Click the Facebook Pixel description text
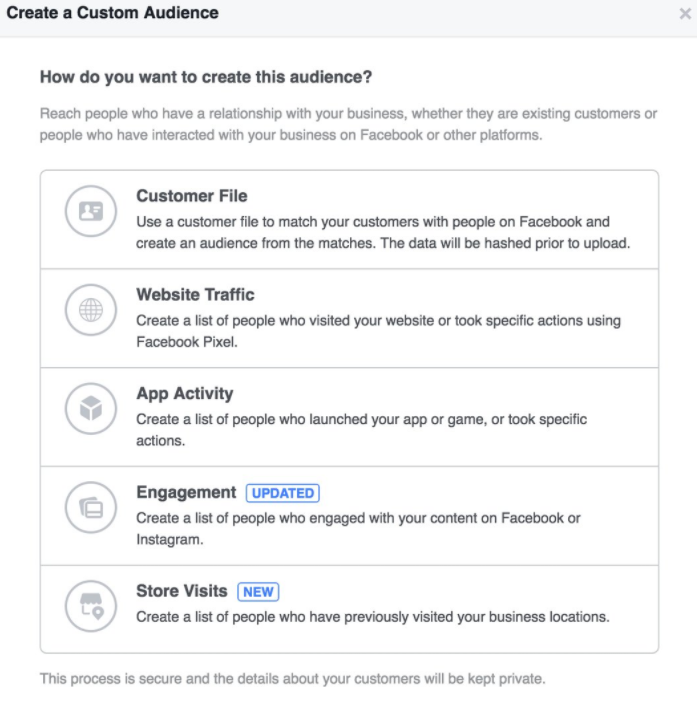Viewport: 697px width, 714px height. [378, 331]
